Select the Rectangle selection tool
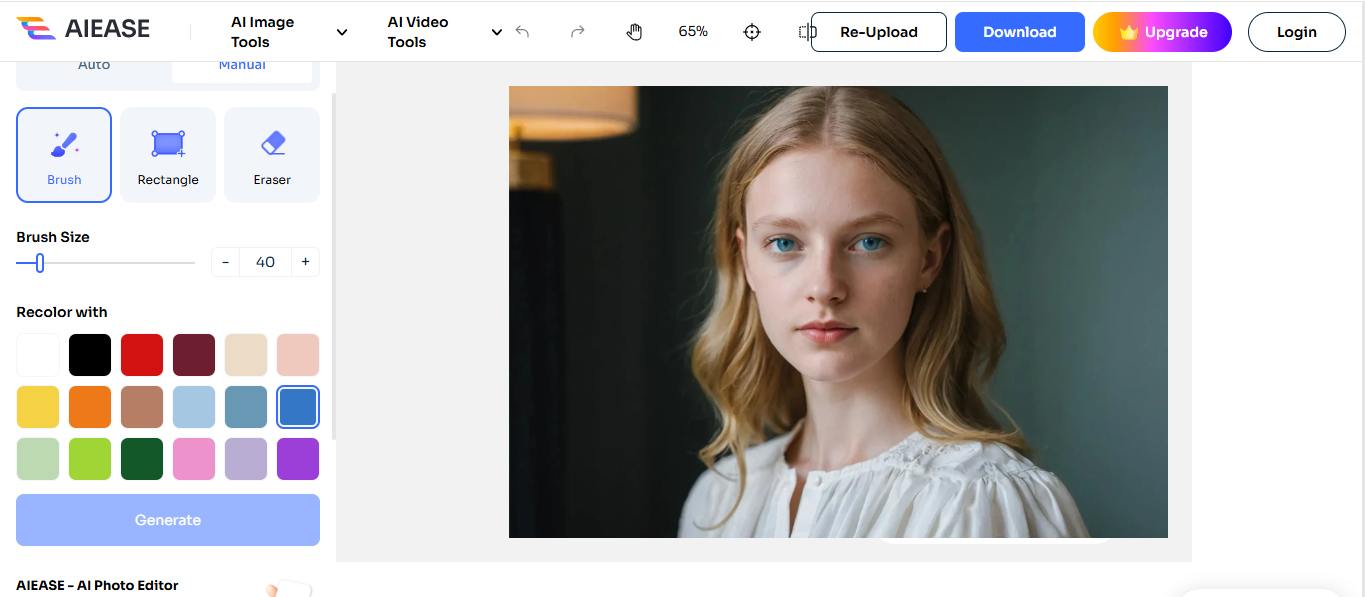The height and width of the screenshot is (597, 1365). [167, 155]
